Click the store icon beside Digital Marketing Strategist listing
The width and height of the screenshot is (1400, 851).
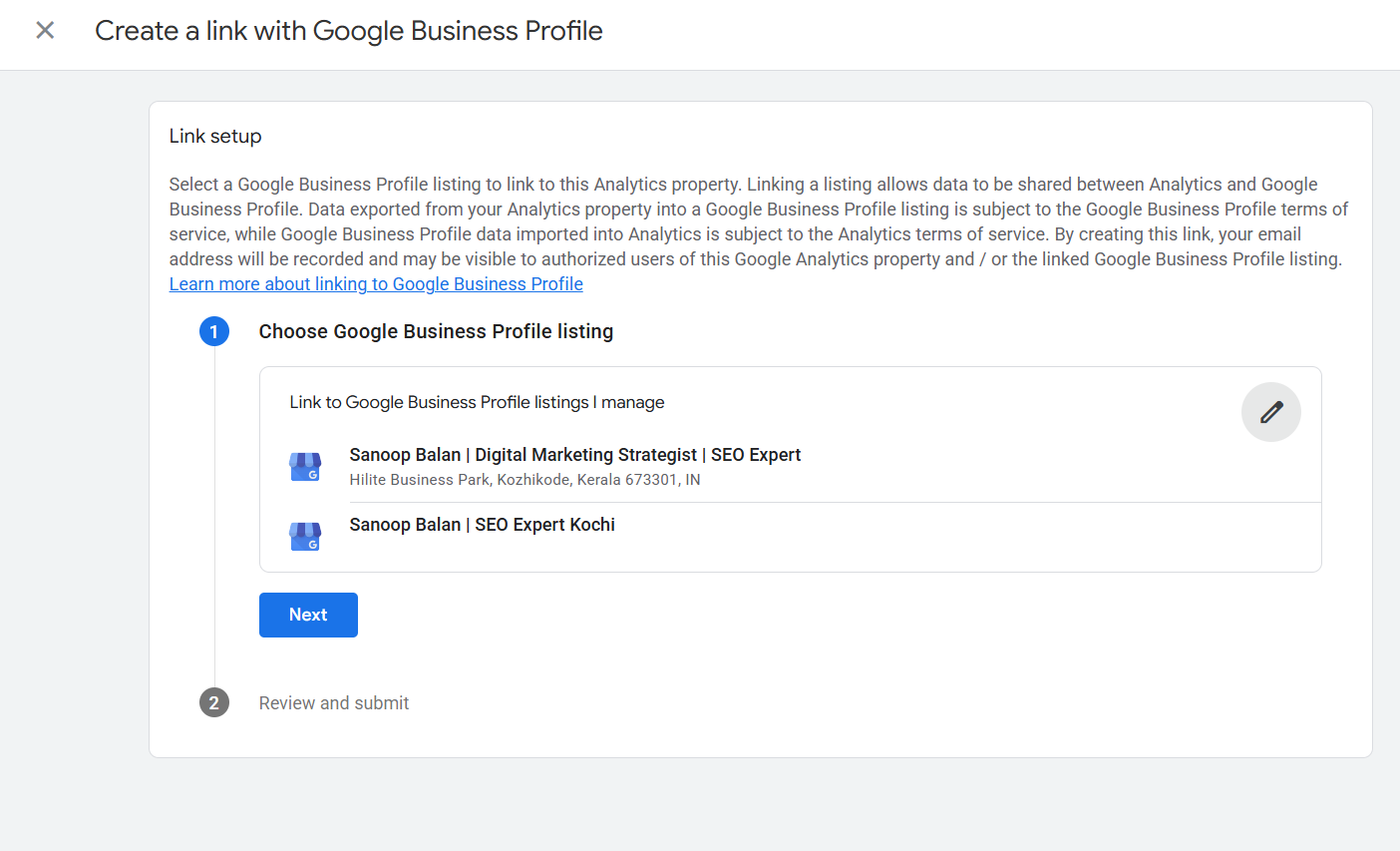(x=305, y=467)
